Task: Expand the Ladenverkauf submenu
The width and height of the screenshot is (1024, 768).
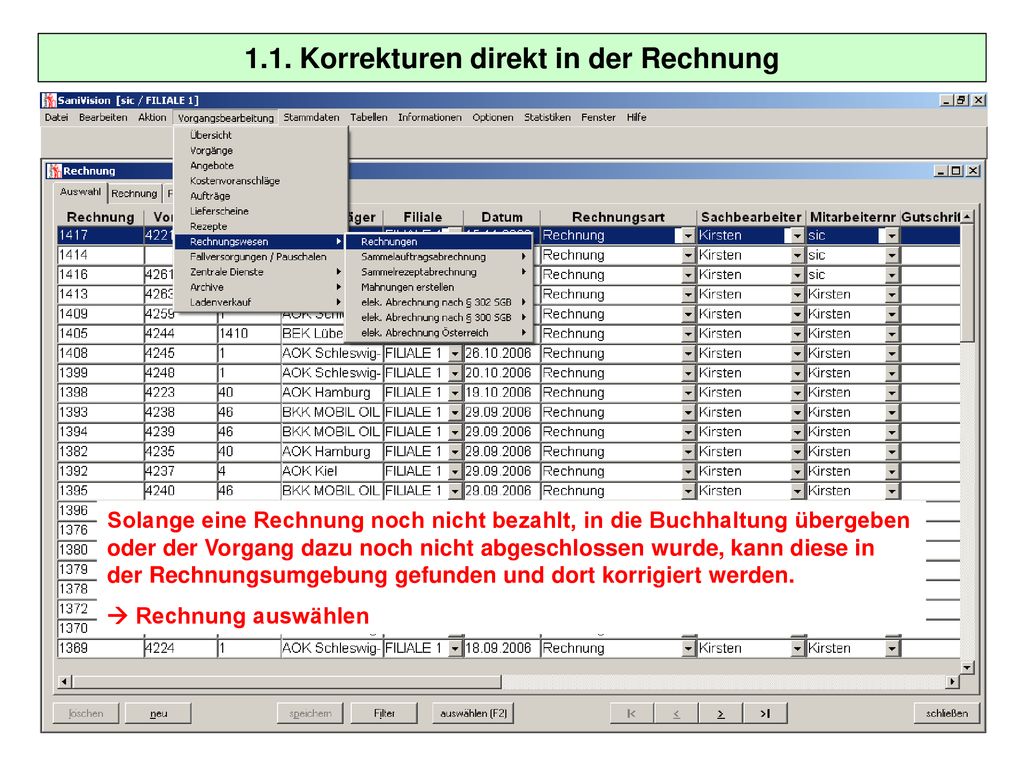Action: point(261,302)
